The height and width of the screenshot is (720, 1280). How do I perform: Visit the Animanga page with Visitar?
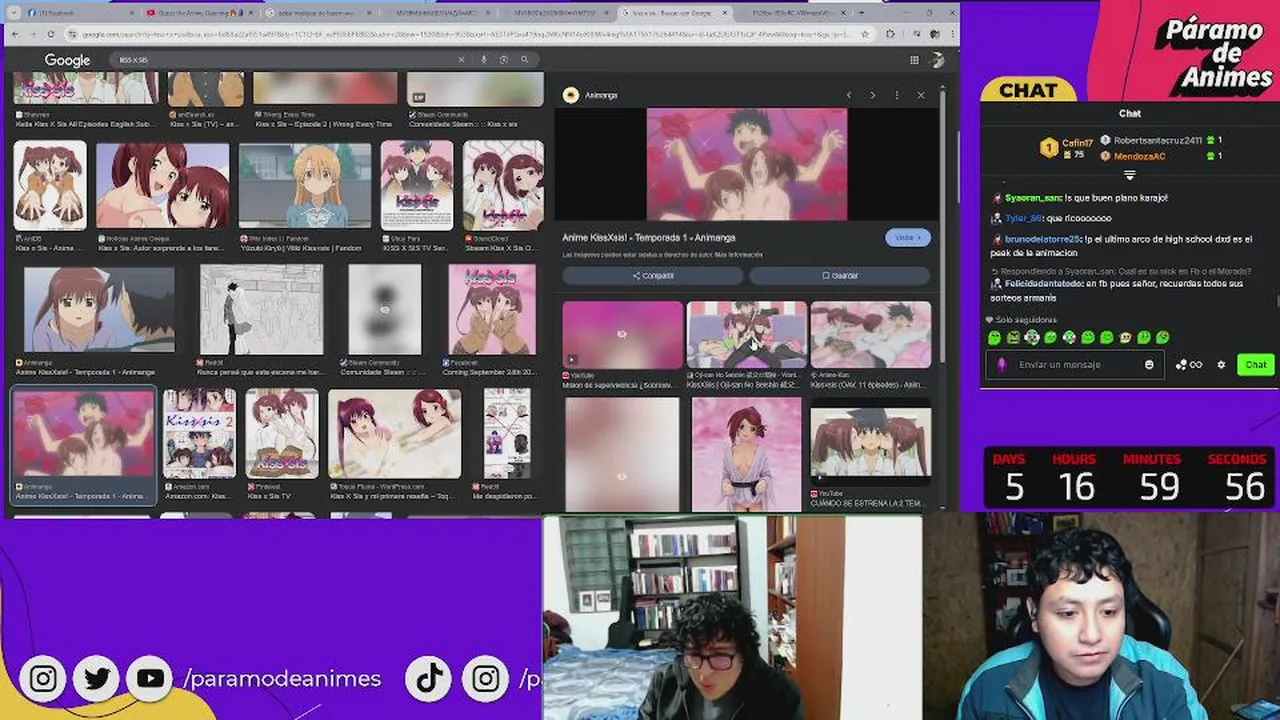[907, 238]
